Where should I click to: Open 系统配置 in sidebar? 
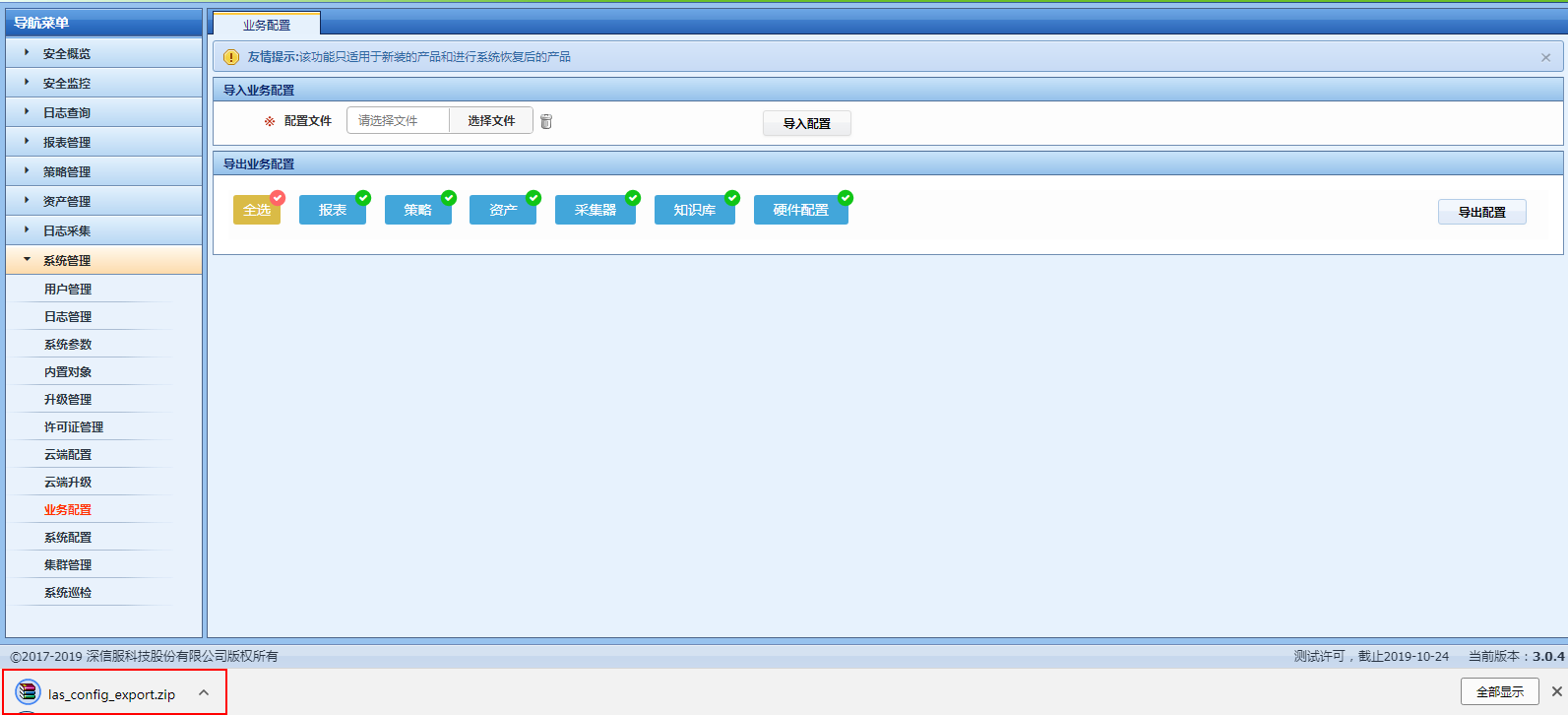click(68, 537)
